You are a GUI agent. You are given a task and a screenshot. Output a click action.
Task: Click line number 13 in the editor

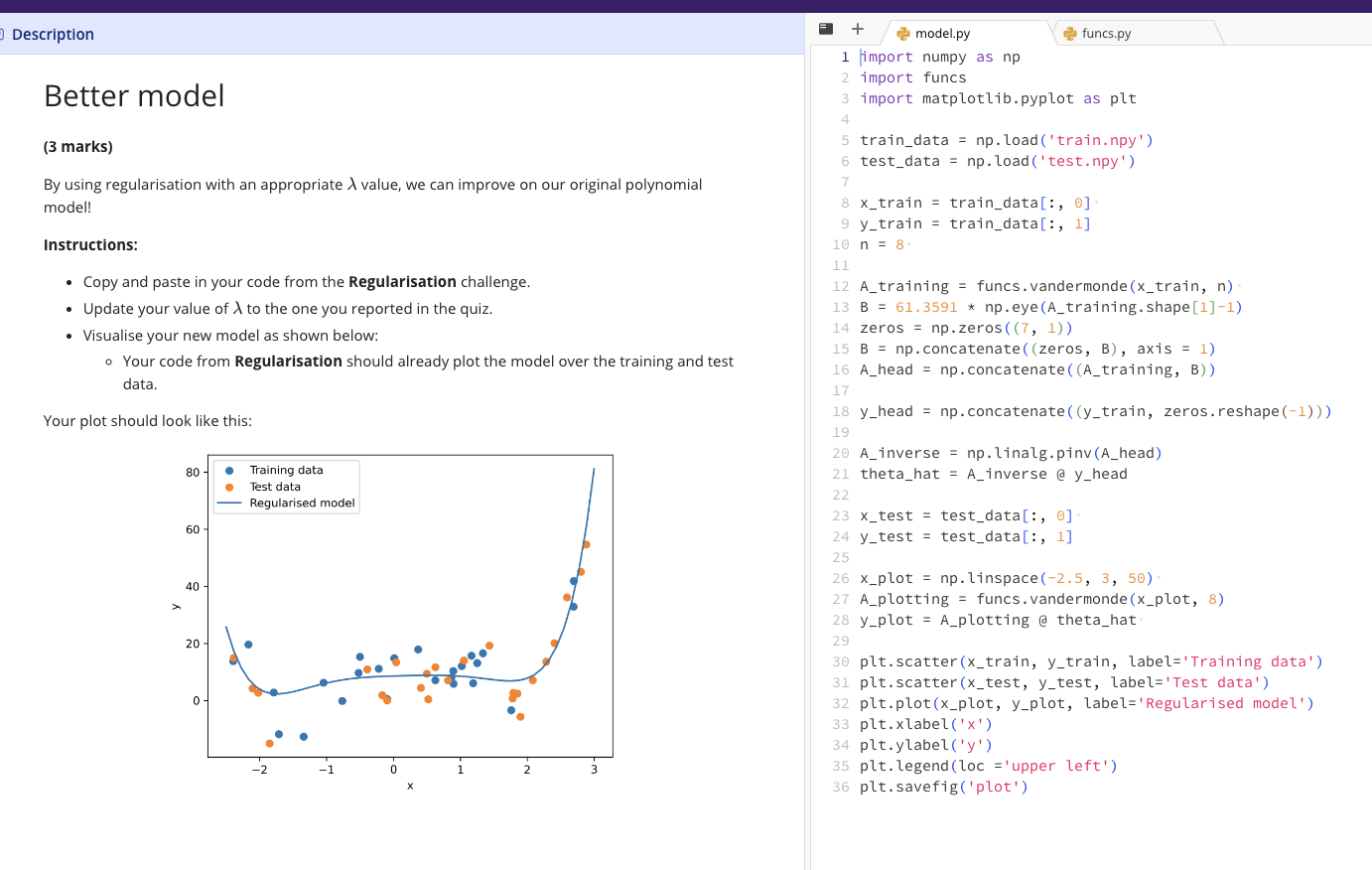[840, 307]
